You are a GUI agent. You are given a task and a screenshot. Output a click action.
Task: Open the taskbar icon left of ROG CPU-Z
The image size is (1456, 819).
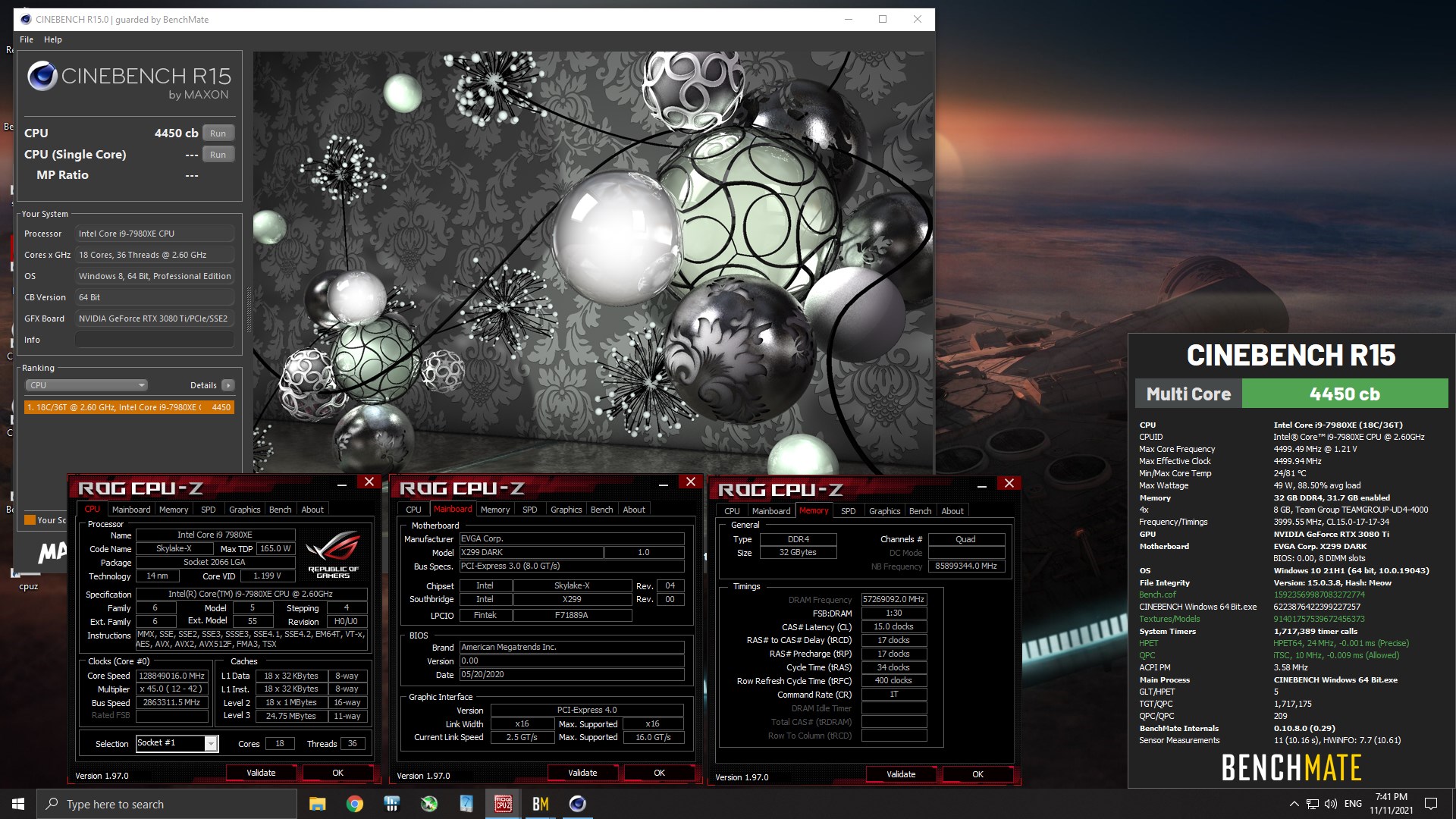click(x=466, y=804)
